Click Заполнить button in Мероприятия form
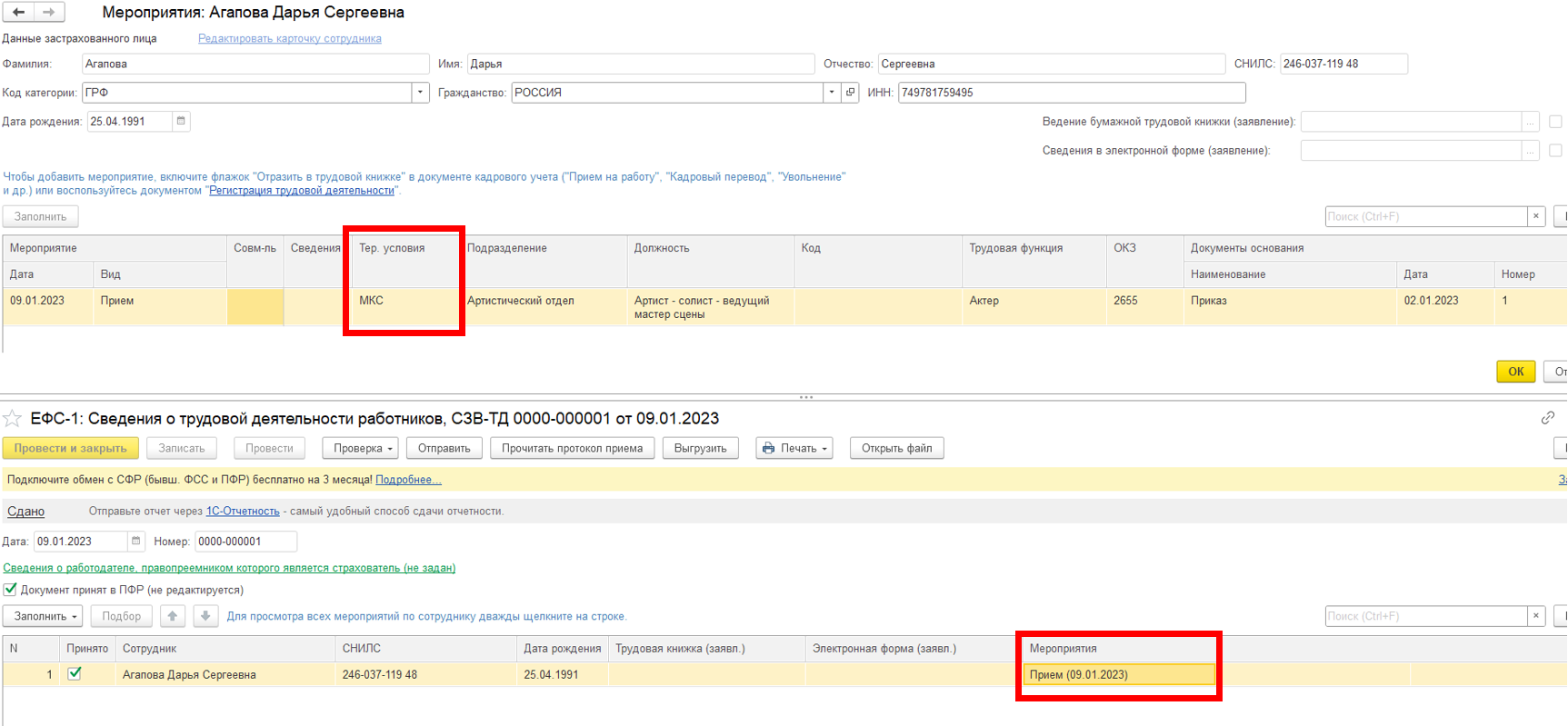This screenshot has height=726, width=1568. coord(41,216)
